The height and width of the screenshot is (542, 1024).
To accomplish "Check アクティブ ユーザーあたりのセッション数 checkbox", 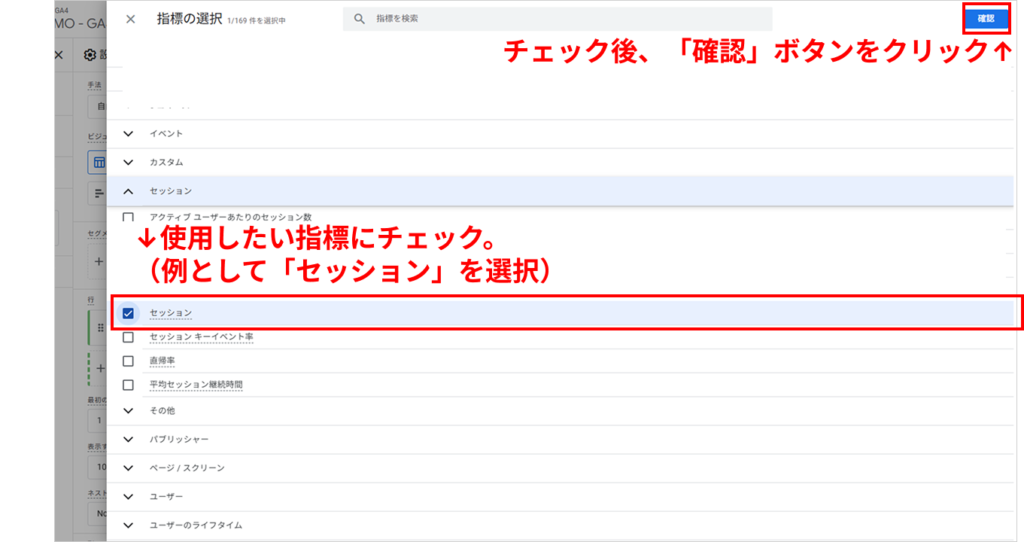I will coord(127,217).
